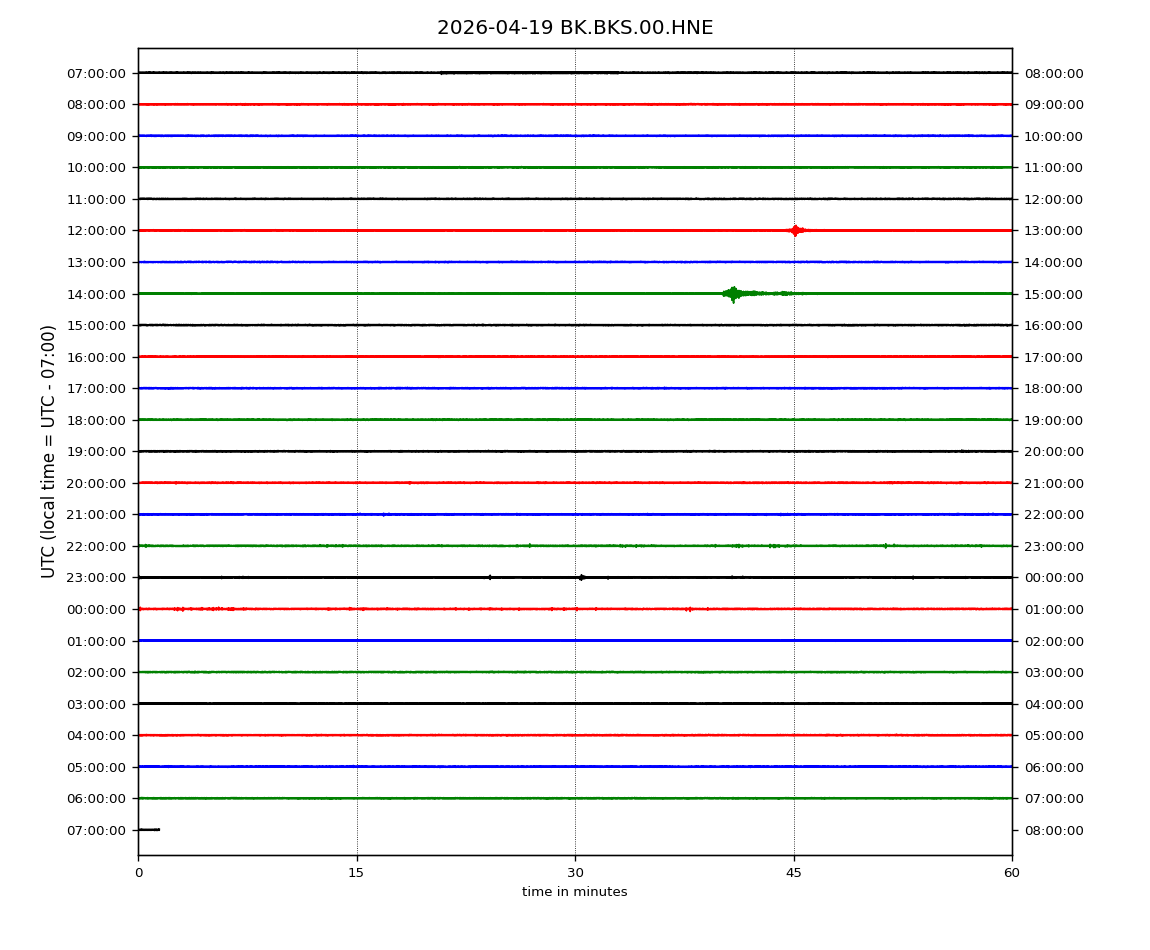Click the black spike near minute 30 on the 23:00 UTC trace

click(581, 577)
